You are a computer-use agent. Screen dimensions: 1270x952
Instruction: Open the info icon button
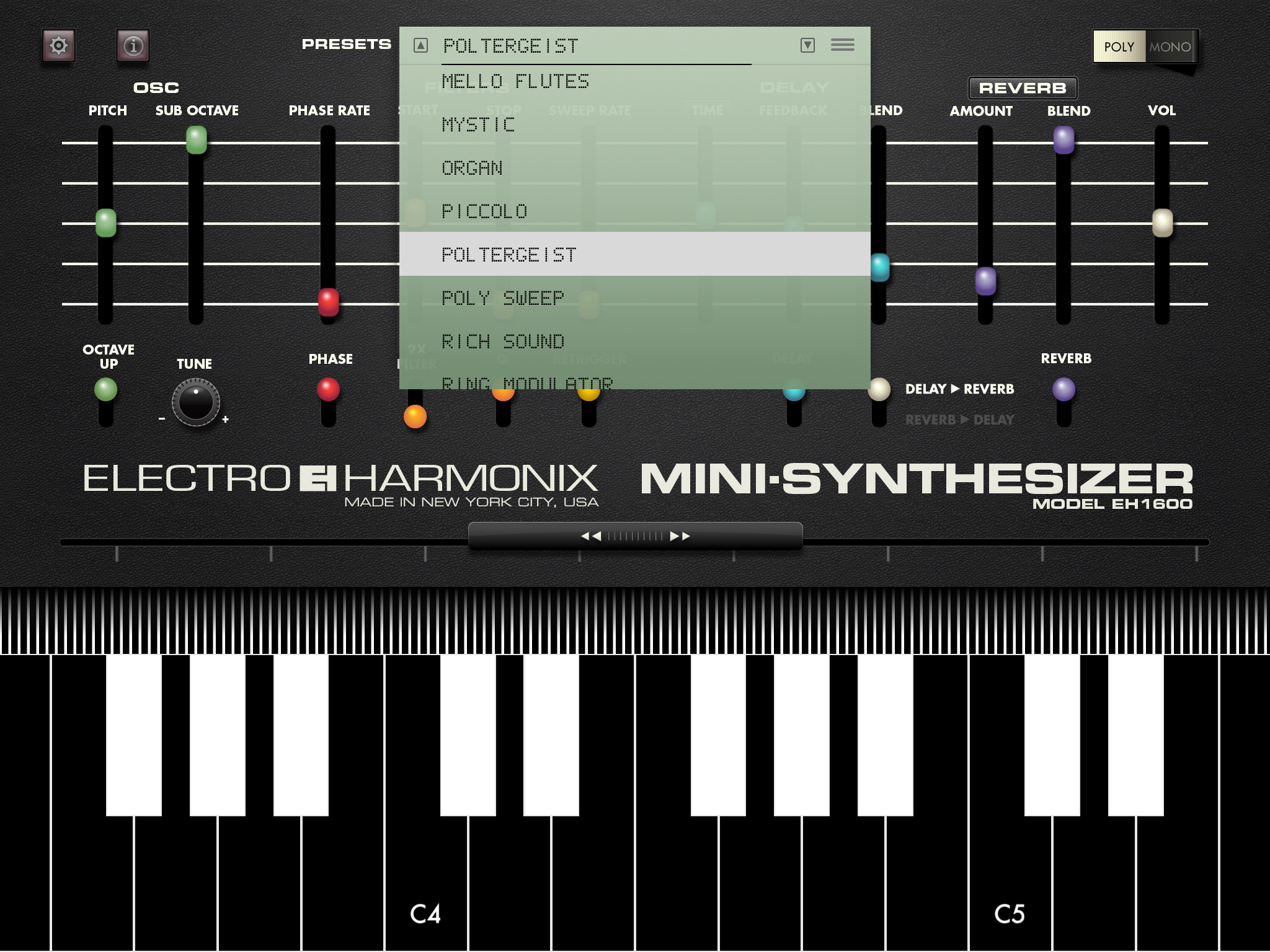coord(133,45)
